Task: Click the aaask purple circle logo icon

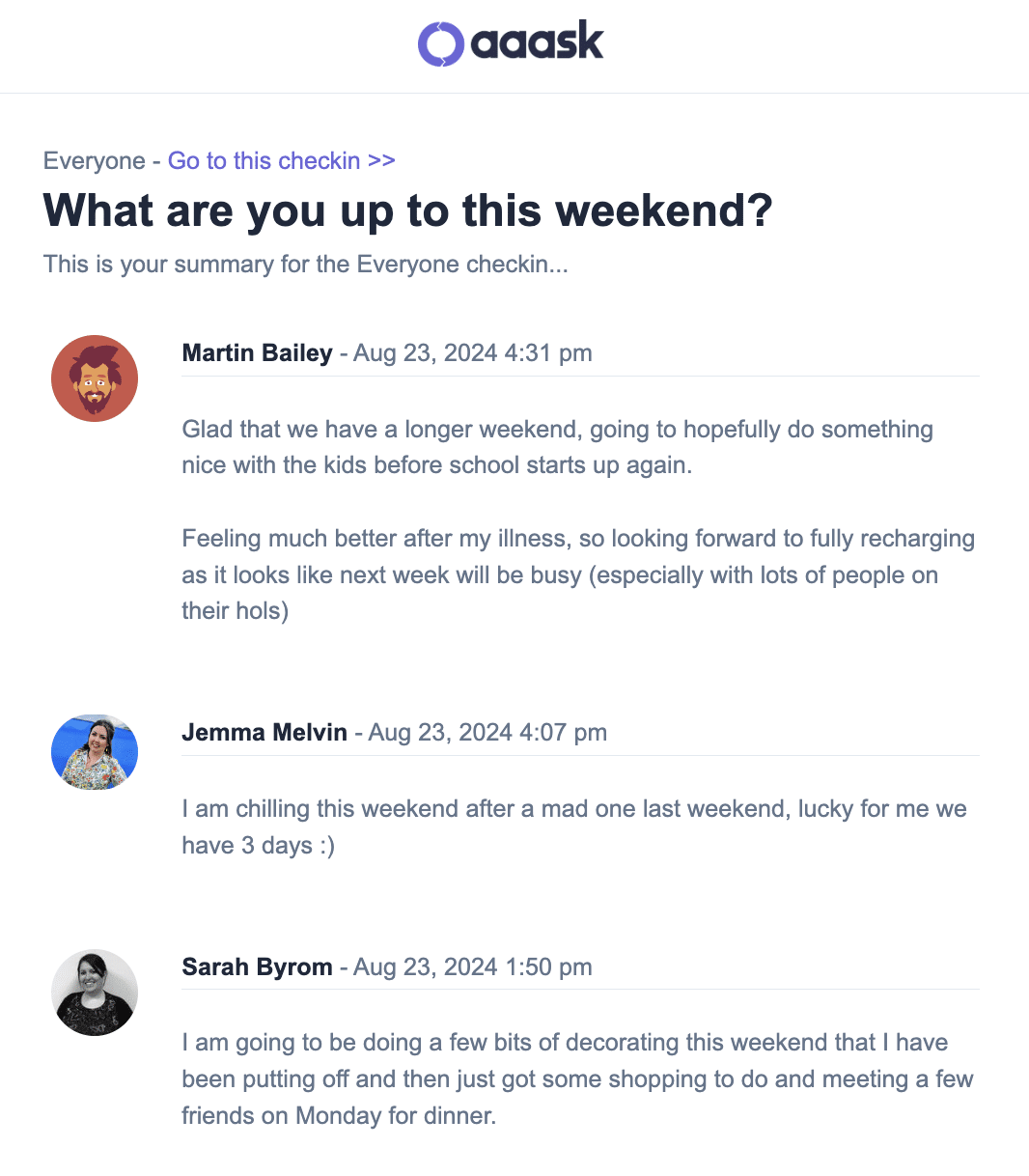Action: [x=441, y=44]
